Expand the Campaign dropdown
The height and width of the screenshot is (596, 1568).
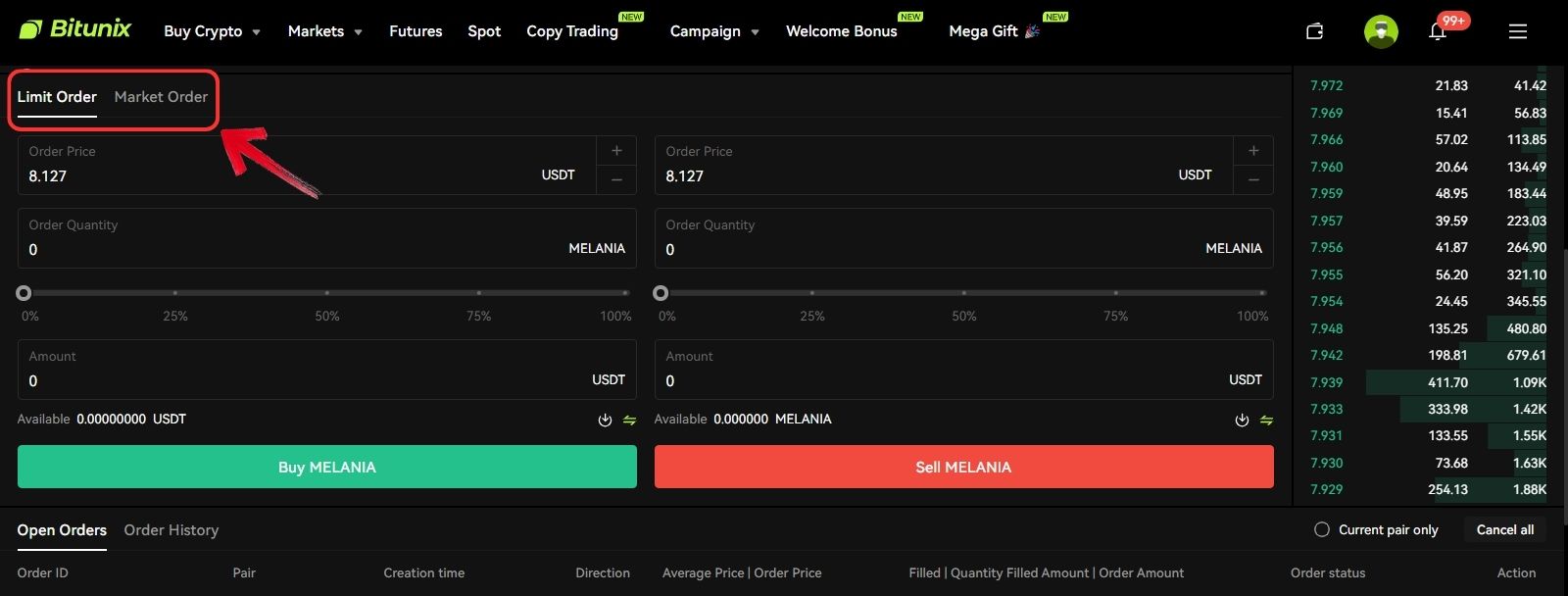point(714,31)
